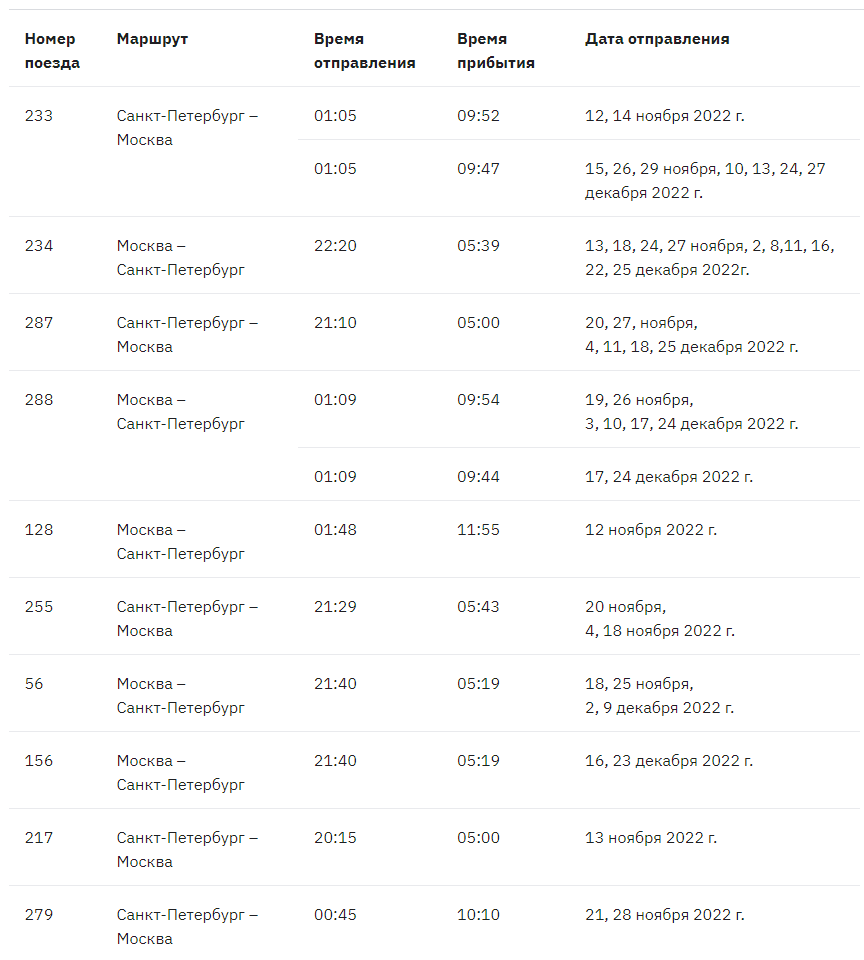The width and height of the screenshot is (864, 960).
Task: Select train number 234 cell
Action: coord(39,246)
